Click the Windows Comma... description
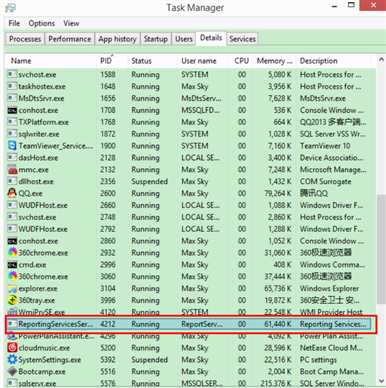Screen dimensions: 386x388 332,265
